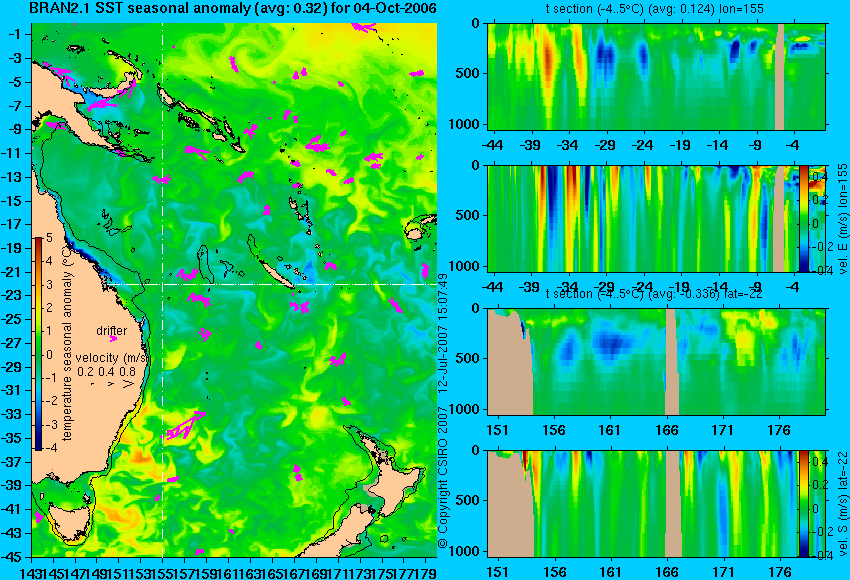Click the '5' tick on temperature anomaly color bar
850x580 pixels.
[x=49, y=237]
